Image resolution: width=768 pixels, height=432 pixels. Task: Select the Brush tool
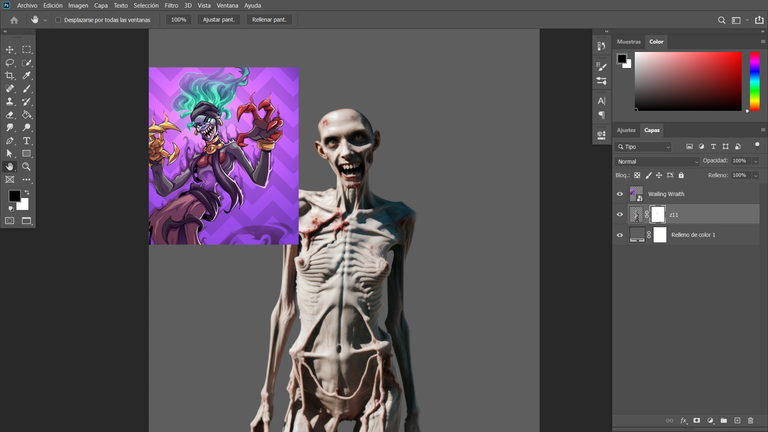click(x=26, y=89)
